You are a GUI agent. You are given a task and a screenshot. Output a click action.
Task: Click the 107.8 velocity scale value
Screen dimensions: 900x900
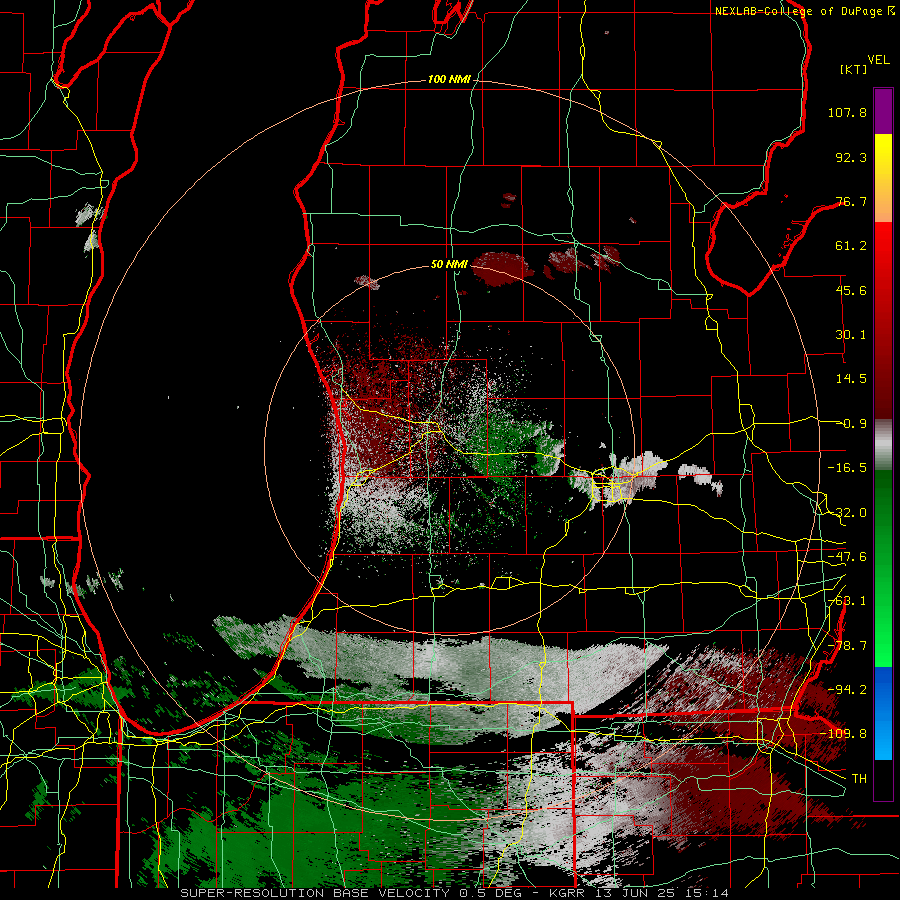(847, 112)
